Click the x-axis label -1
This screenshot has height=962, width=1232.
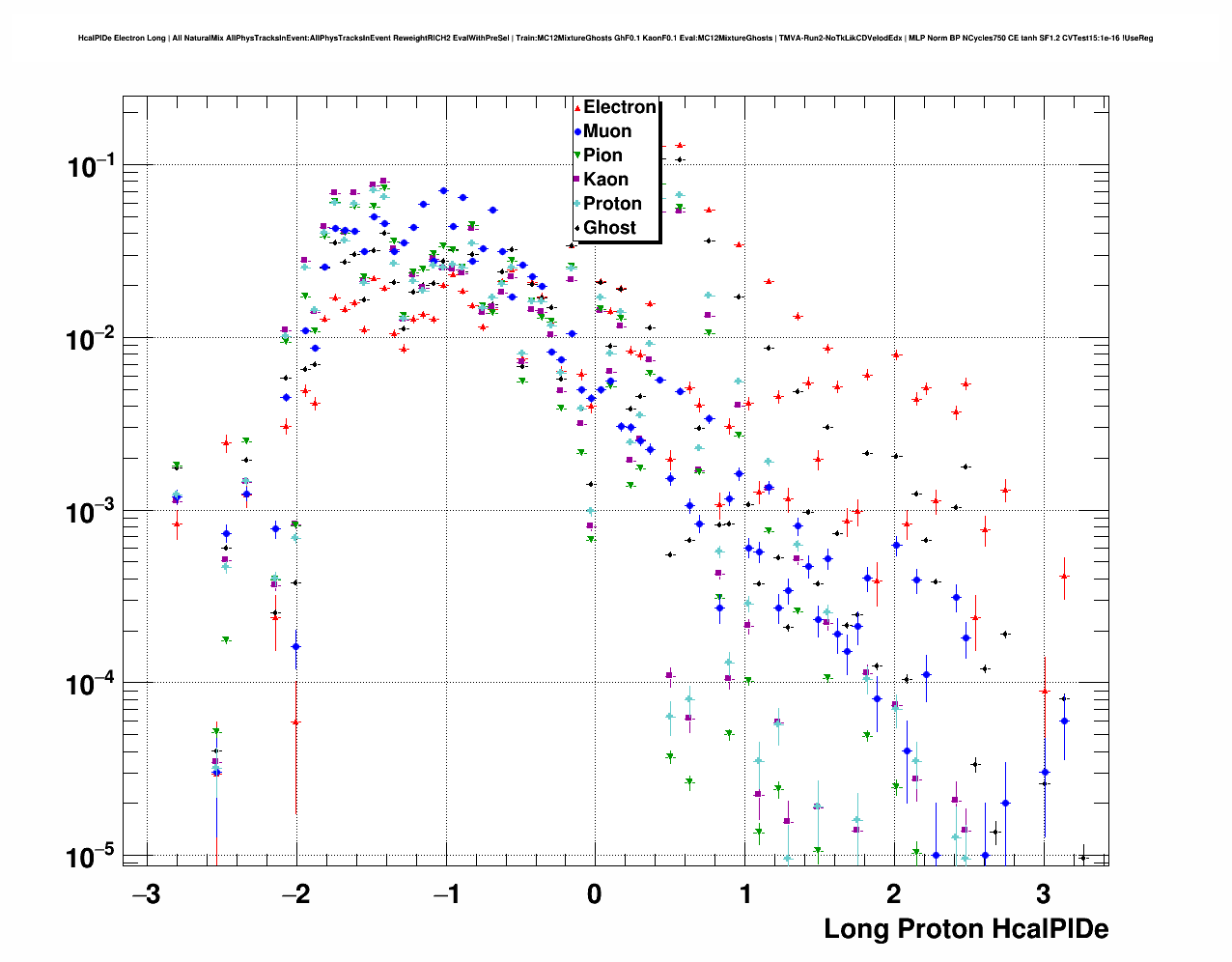(x=445, y=893)
